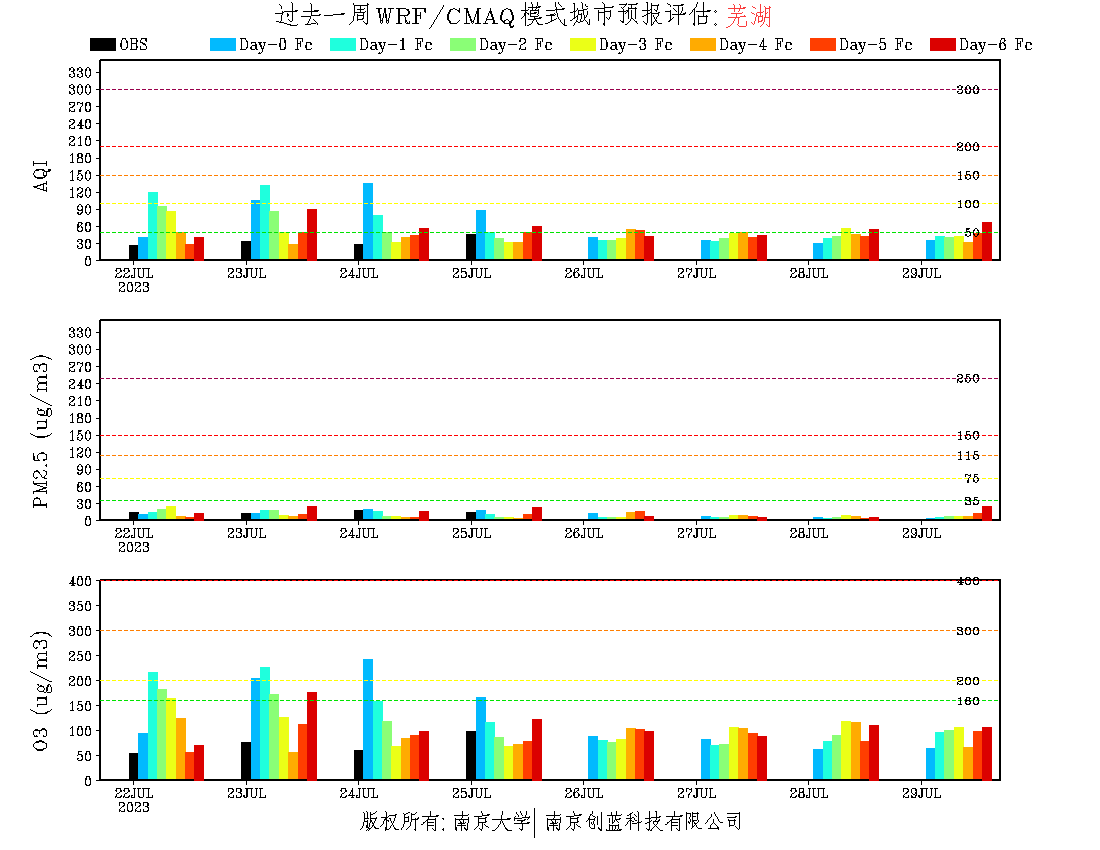Click the orange Day-4 Fc legend swatch
This screenshot has height=850, width=1100.
[702, 44]
